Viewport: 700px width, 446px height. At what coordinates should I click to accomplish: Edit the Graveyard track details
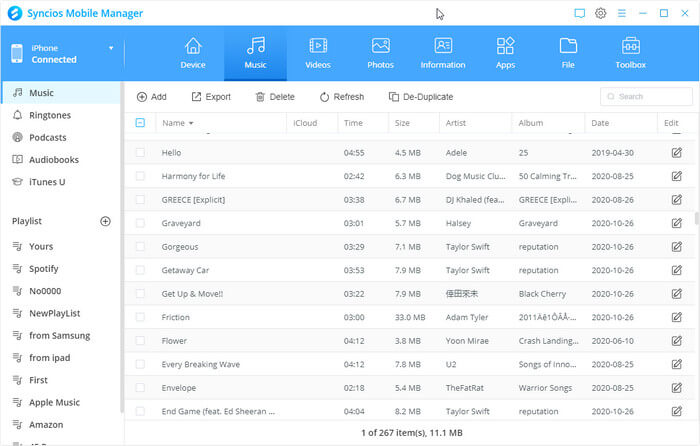coord(677,223)
